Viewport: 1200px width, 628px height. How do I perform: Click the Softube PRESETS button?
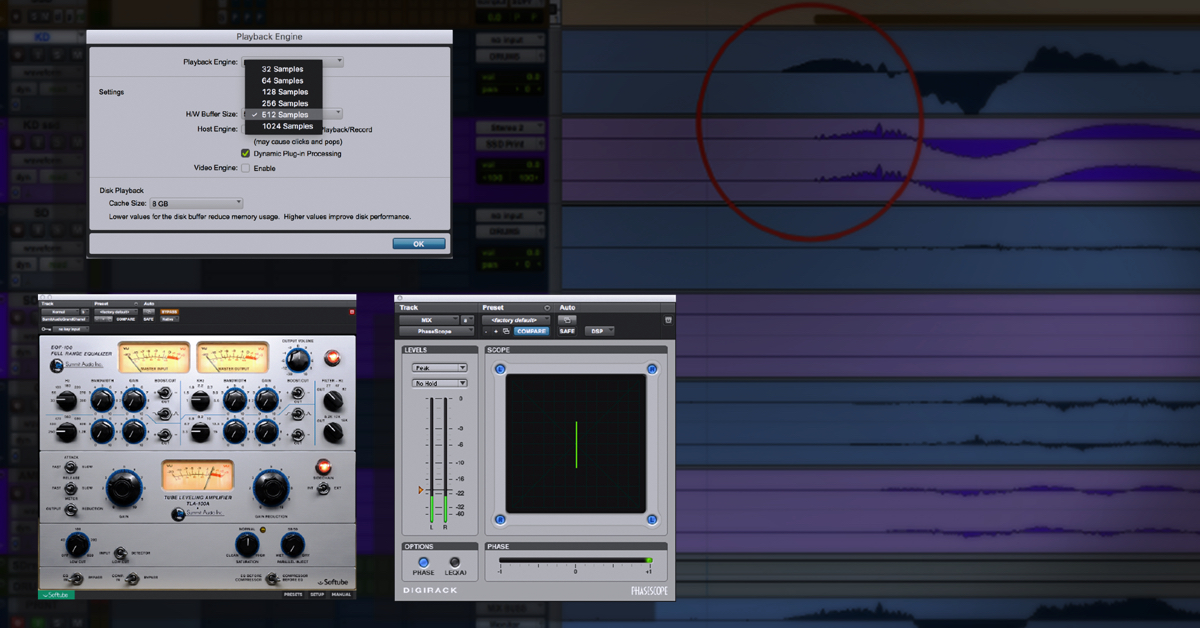click(294, 595)
